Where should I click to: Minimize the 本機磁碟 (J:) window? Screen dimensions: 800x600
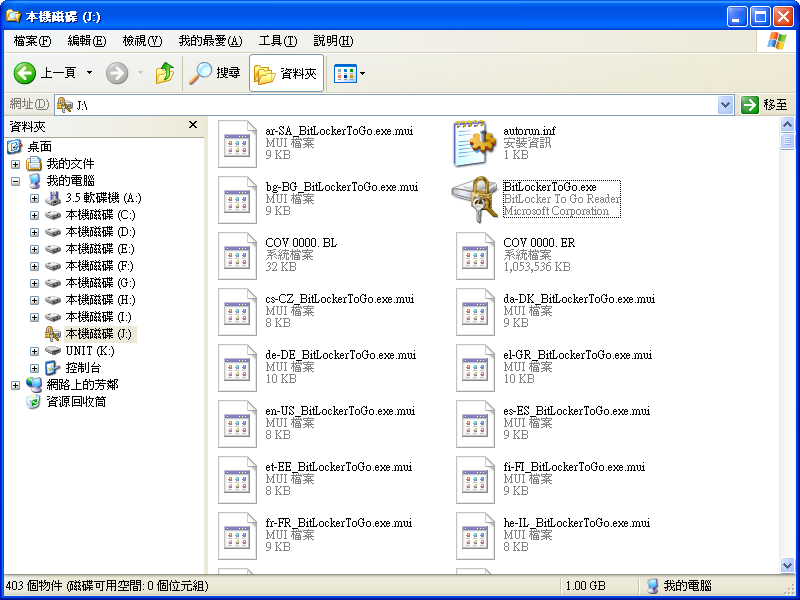(737, 17)
